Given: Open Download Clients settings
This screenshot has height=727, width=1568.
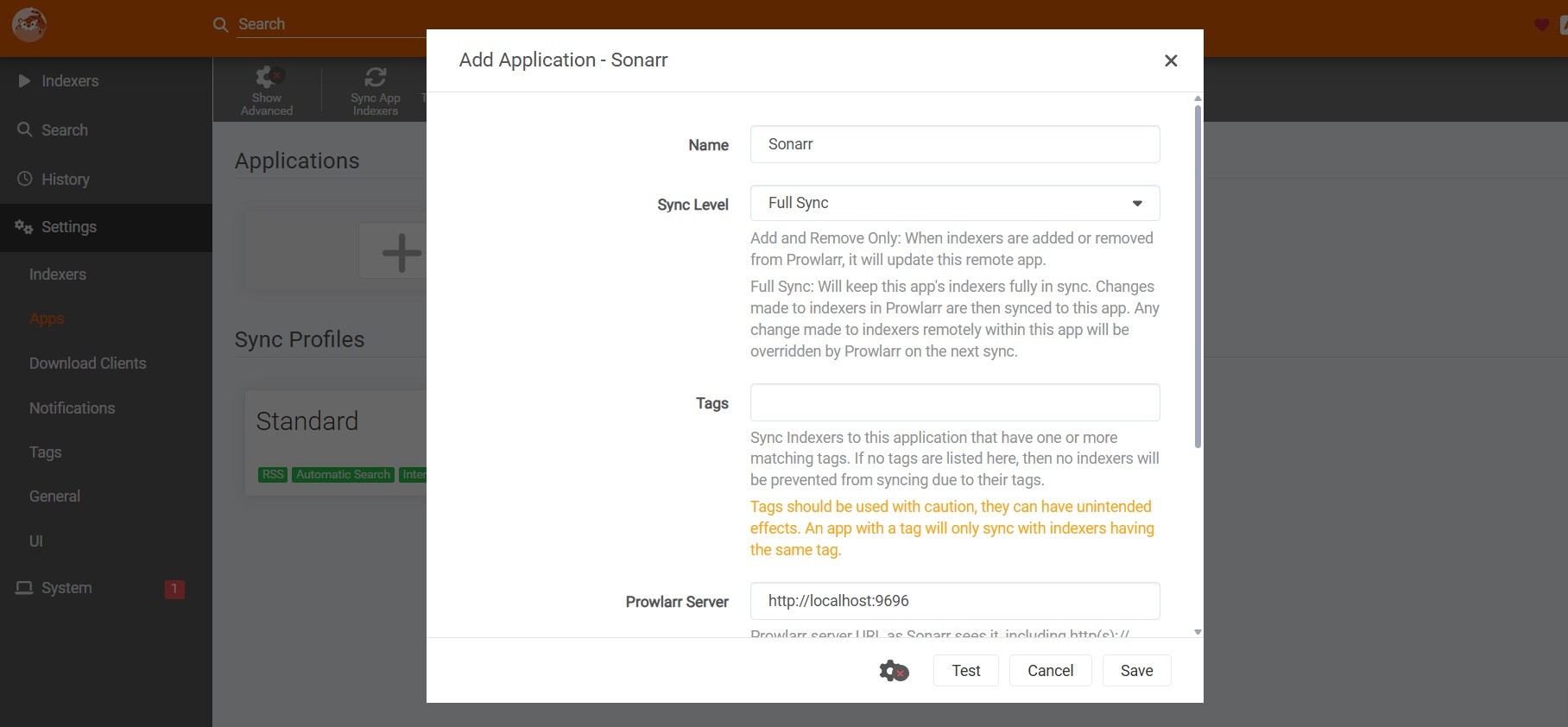Looking at the screenshot, I should pyautogui.click(x=88, y=363).
